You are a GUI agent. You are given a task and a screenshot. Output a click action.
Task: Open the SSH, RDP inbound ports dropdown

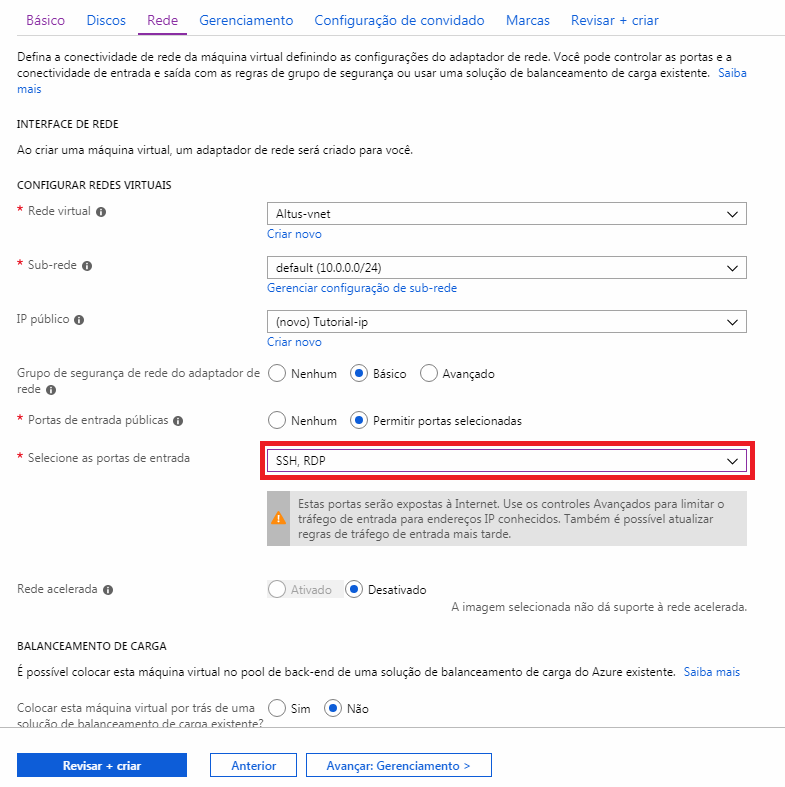(x=506, y=461)
